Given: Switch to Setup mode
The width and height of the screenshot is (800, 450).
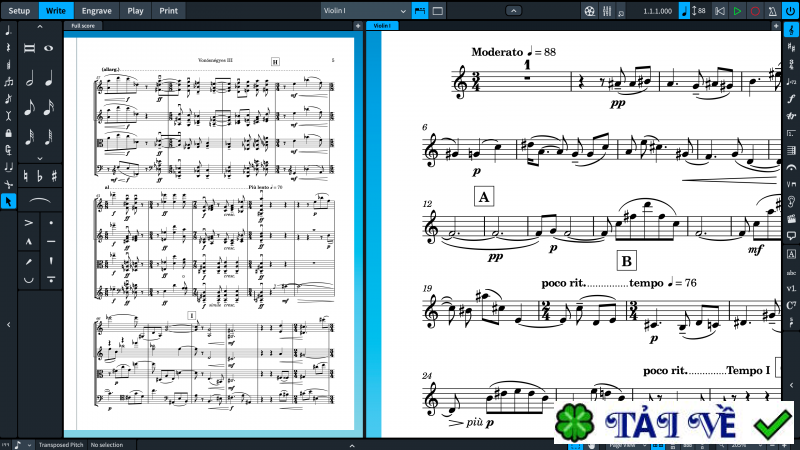Looking at the screenshot, I should [19, 11].
